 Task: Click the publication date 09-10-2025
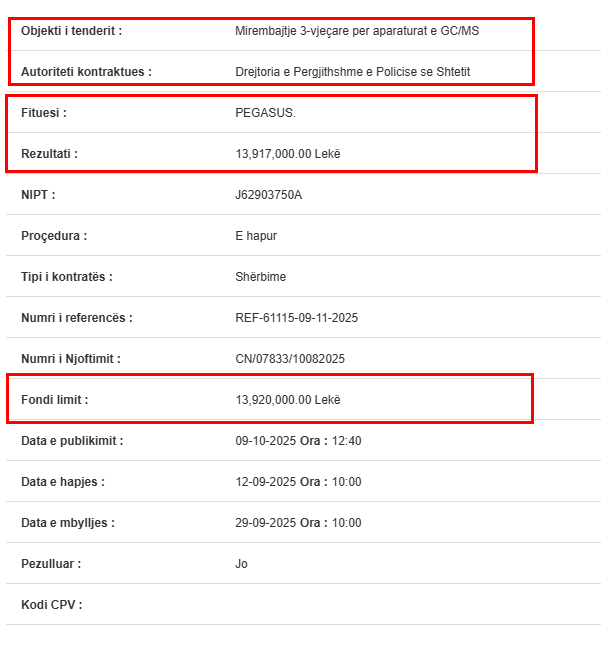click(x=264, y=441)
